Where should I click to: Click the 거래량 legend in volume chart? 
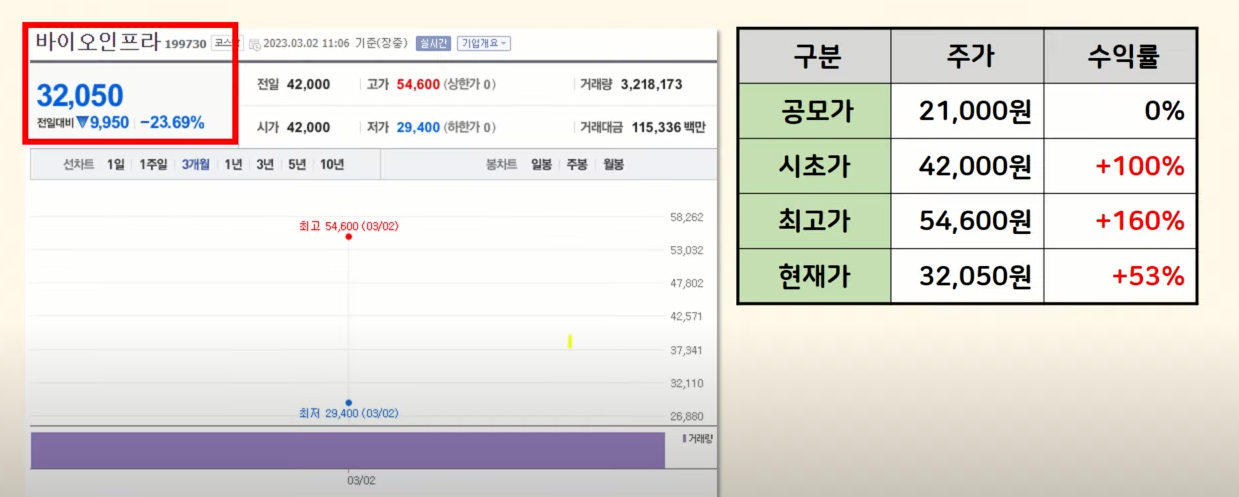coord(698,439)
